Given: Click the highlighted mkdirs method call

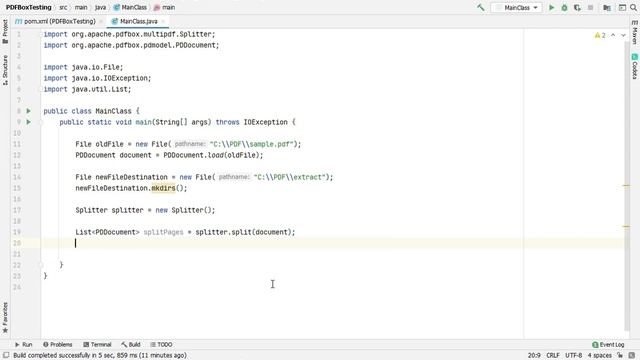Looking at the screenshot, I should (163, 188).
